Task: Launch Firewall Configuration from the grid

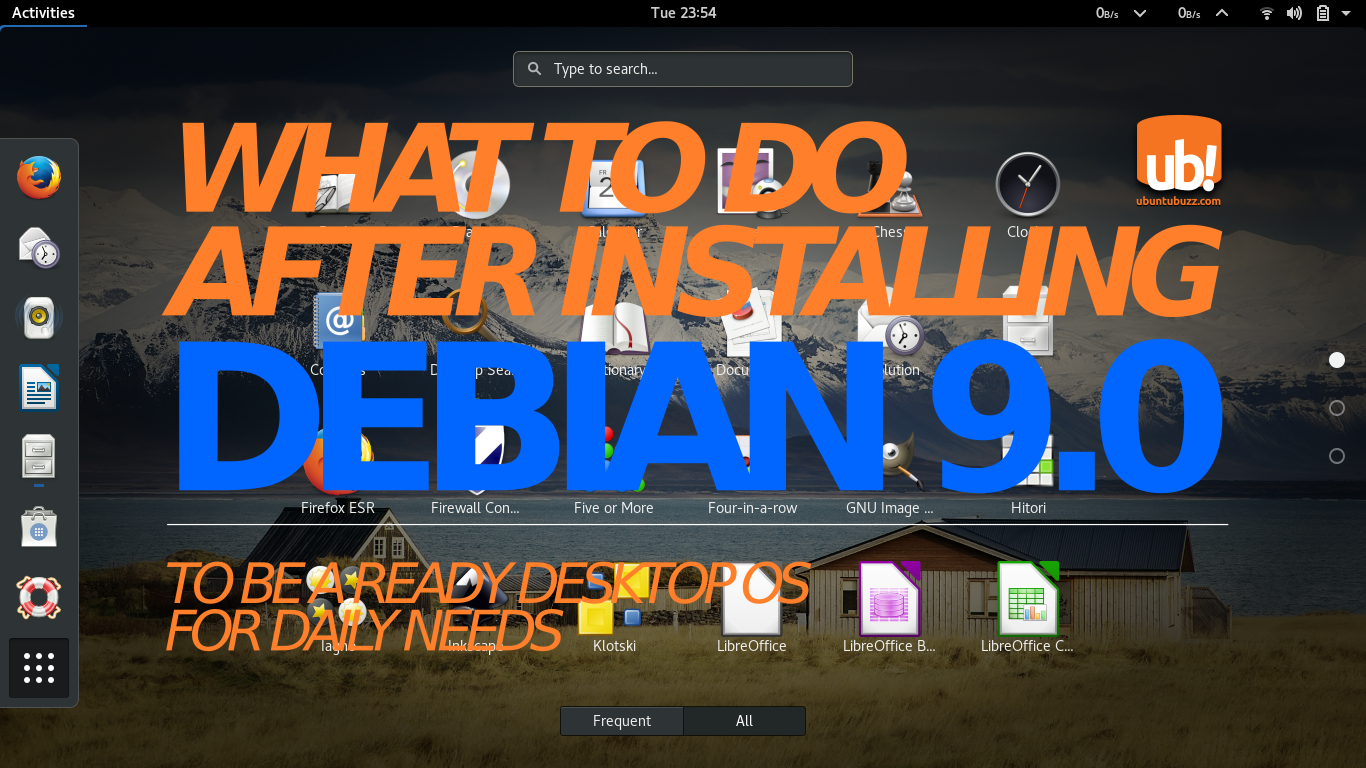Action: [x=475, y=460]
